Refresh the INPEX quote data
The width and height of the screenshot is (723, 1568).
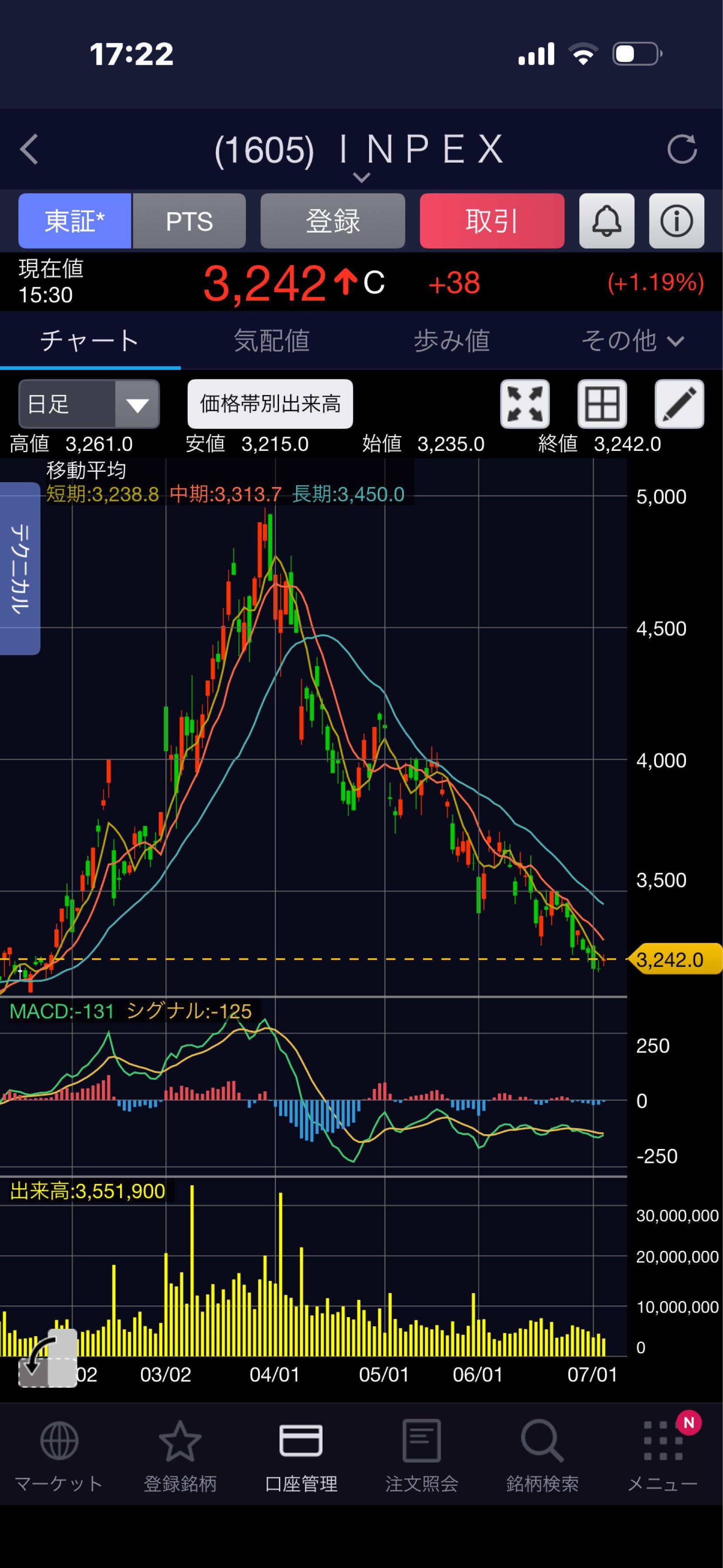click(682, 149)
